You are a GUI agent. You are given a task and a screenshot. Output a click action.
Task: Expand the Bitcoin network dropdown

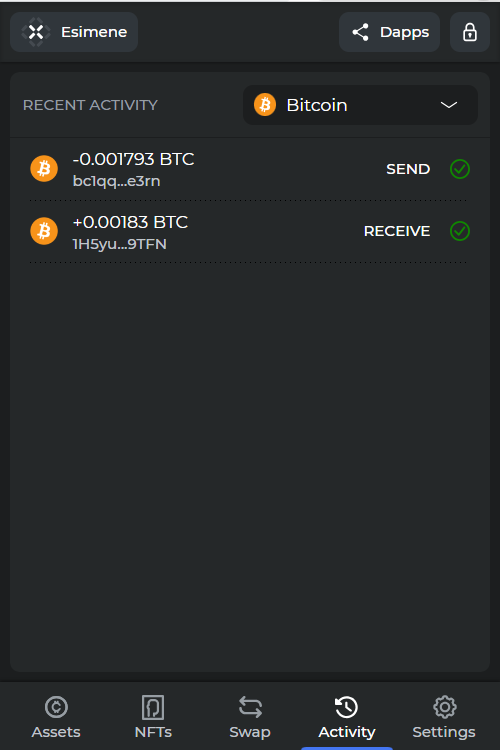360,105
